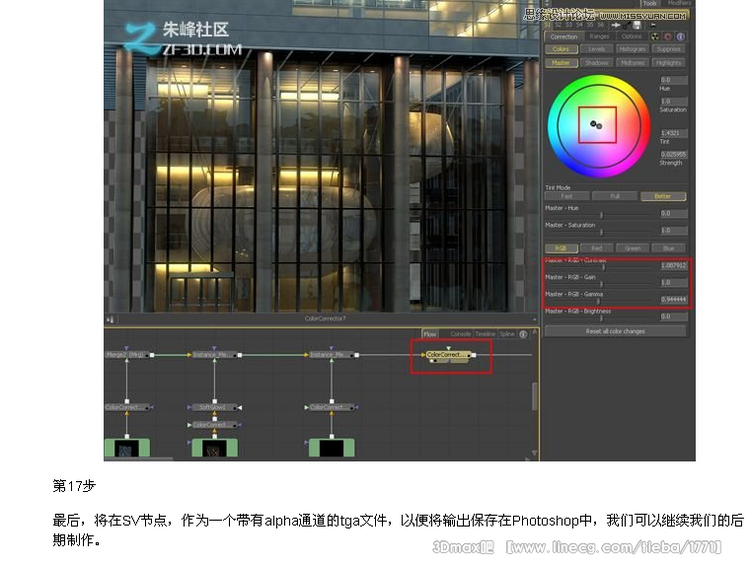Click the flow view top scroll-up arrow
The height and width of the screenshot is (564, 750).
tap(534, 331)
